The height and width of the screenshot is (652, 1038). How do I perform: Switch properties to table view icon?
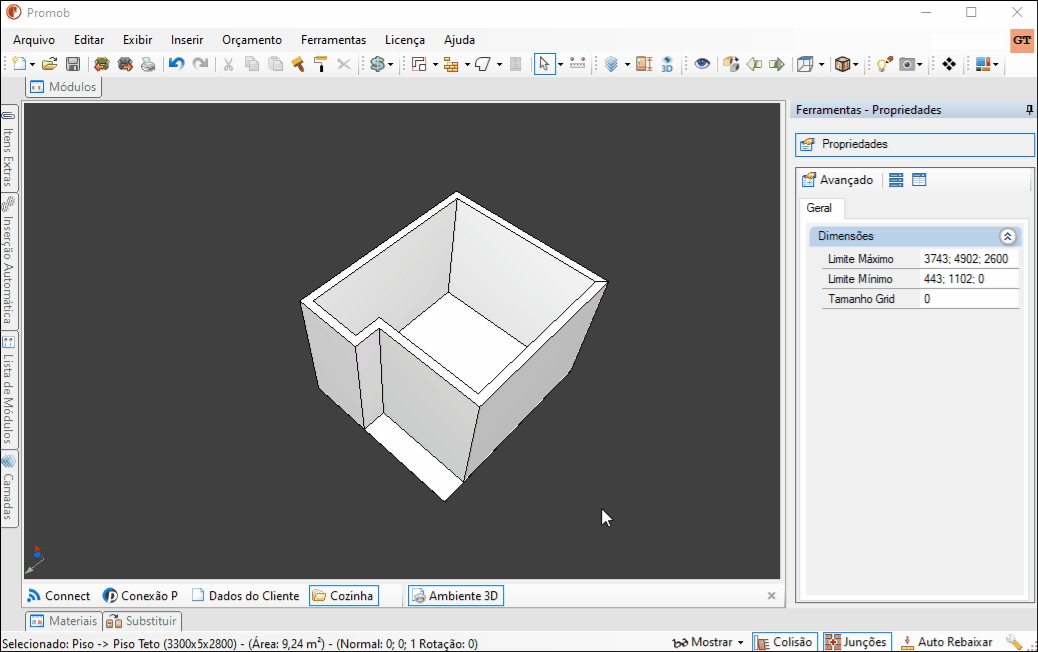point(919,180)
